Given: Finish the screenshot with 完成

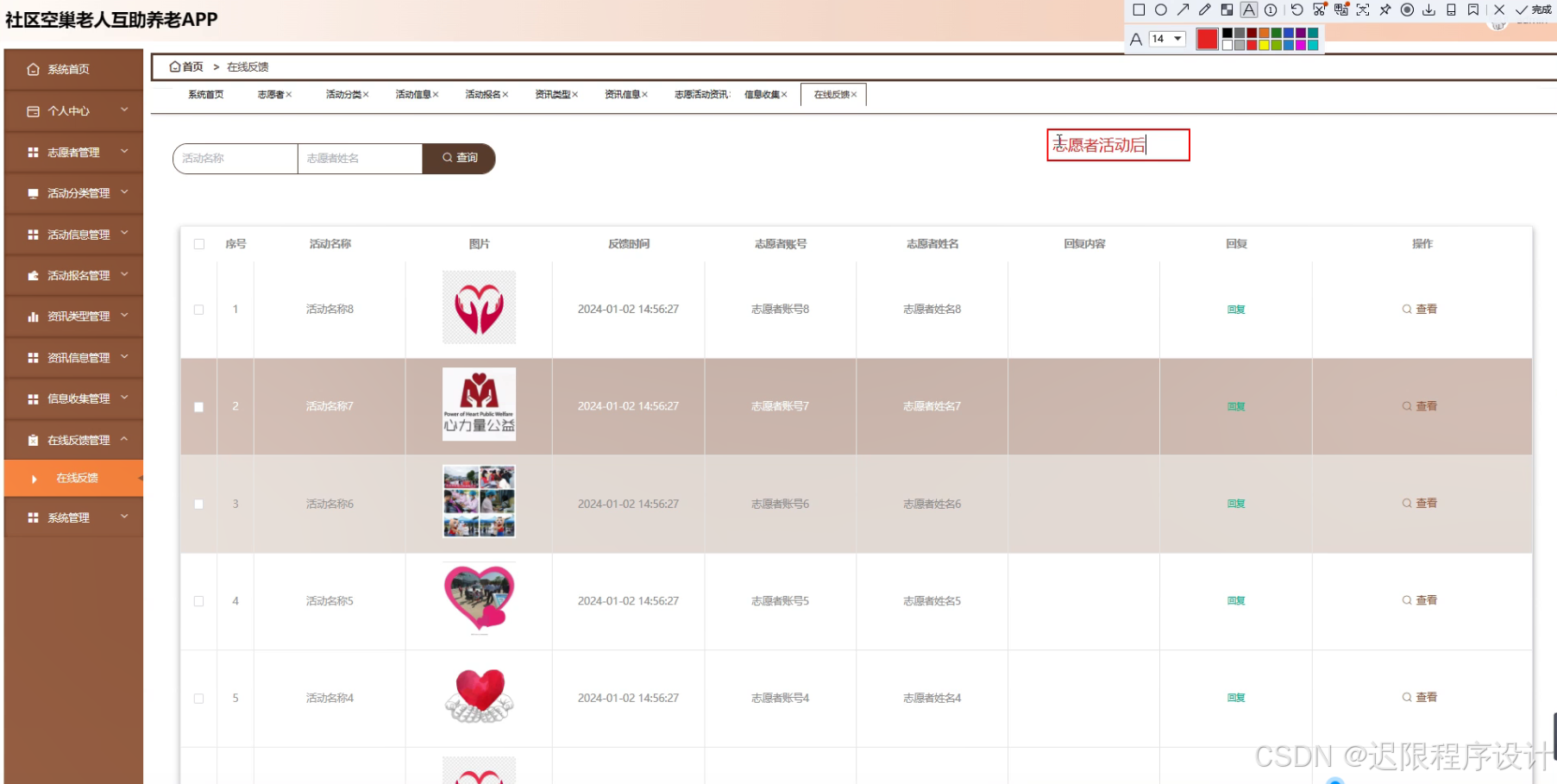Looking at the screenshot, I should [x=1533, y=9].
